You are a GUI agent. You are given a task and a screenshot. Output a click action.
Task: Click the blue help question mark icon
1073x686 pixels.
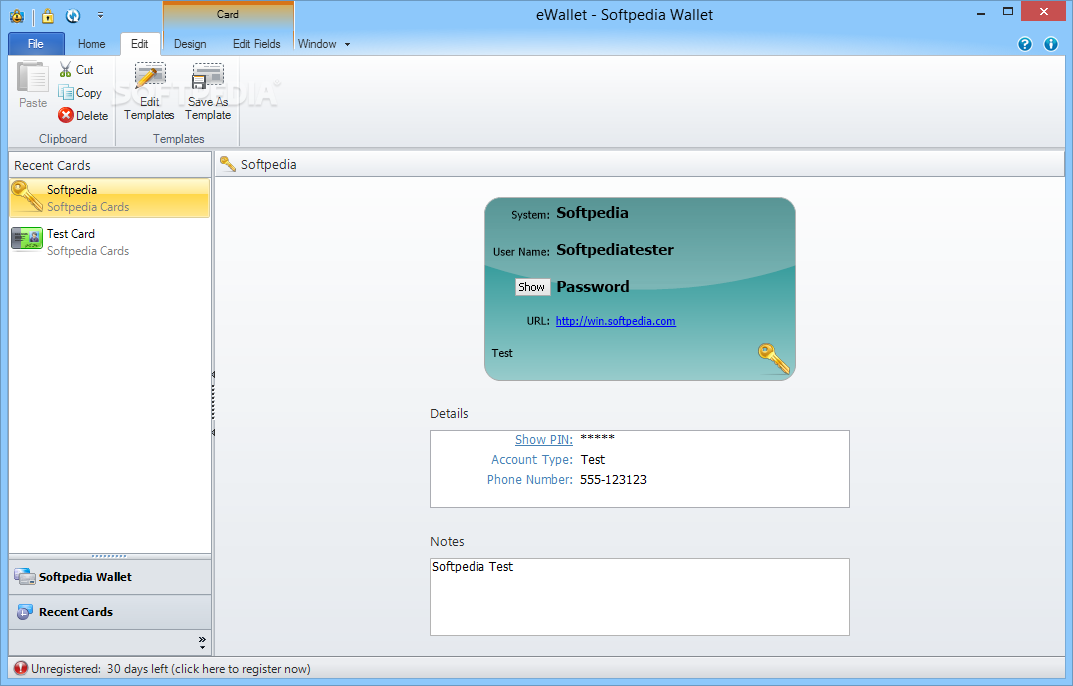point(1024,44)
